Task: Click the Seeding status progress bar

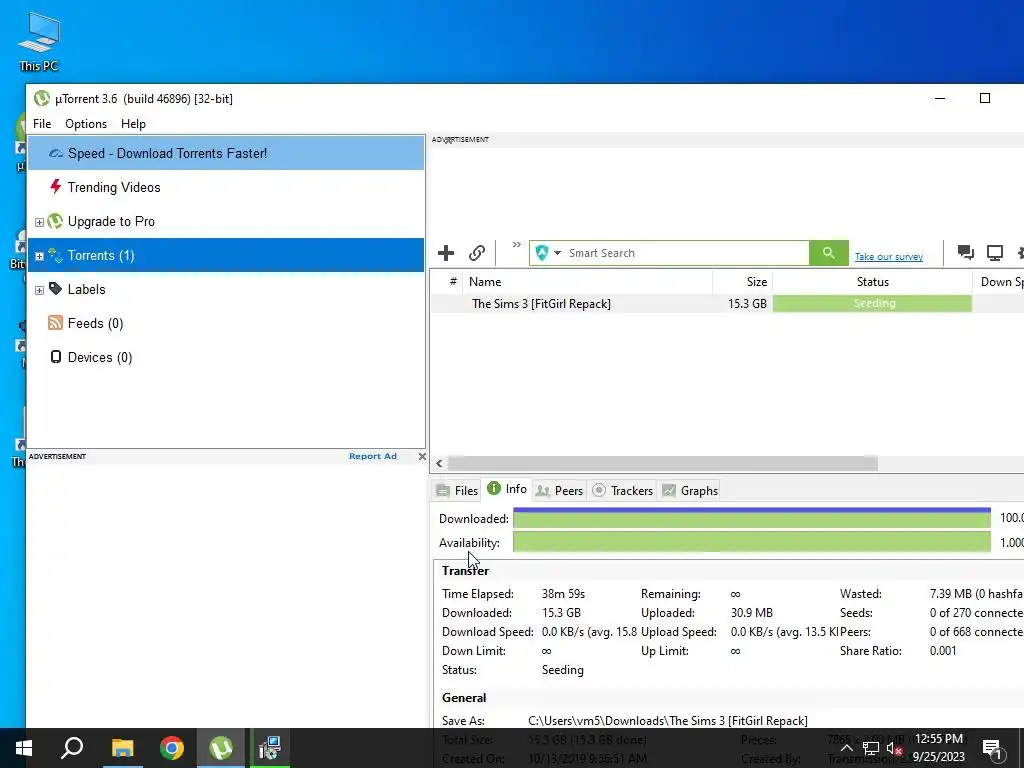Action: pos(872,304)
